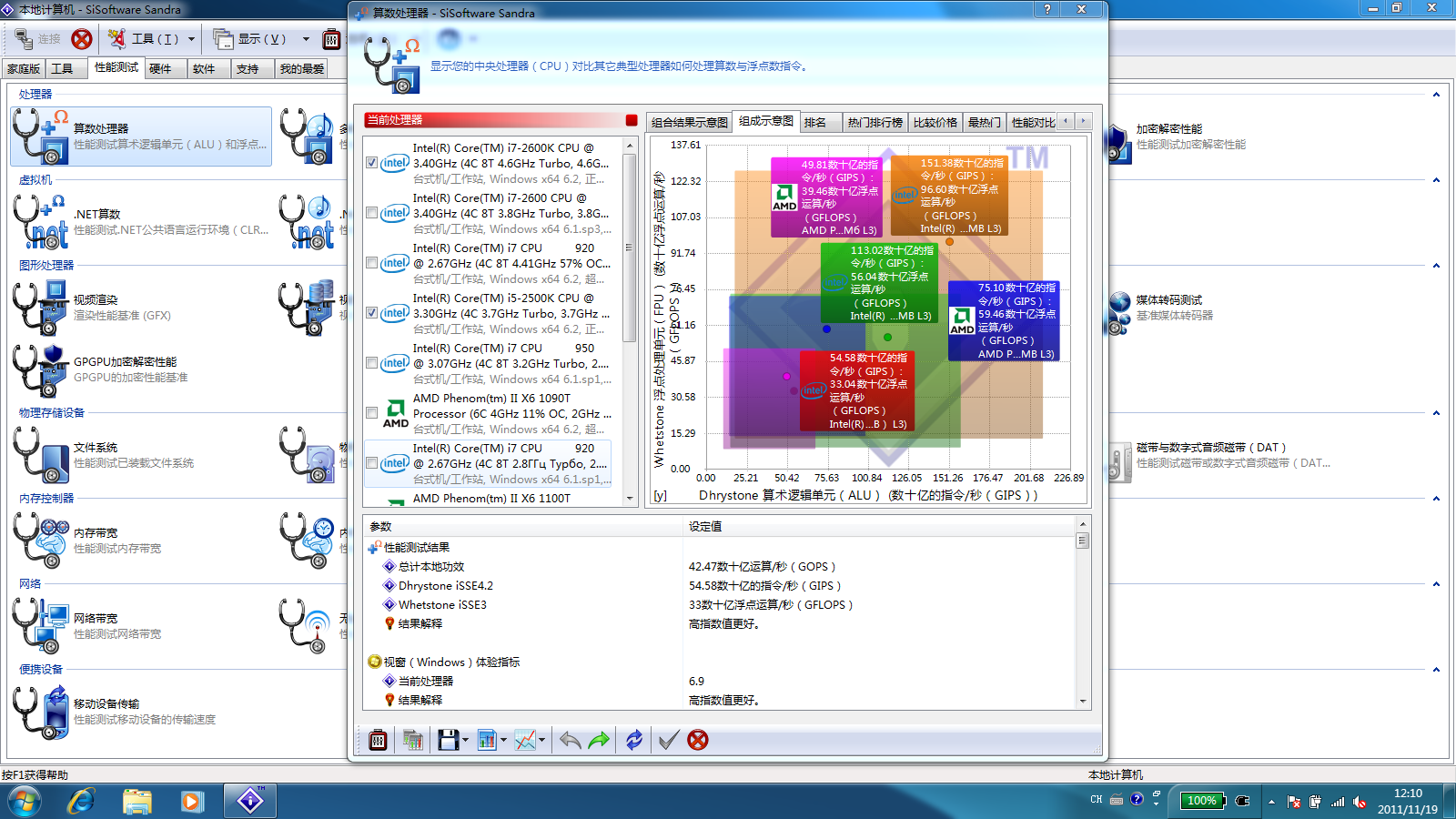1456x819 pixels.
Task: Open the 家庭版 tab
Action: [x=24, y=69]
